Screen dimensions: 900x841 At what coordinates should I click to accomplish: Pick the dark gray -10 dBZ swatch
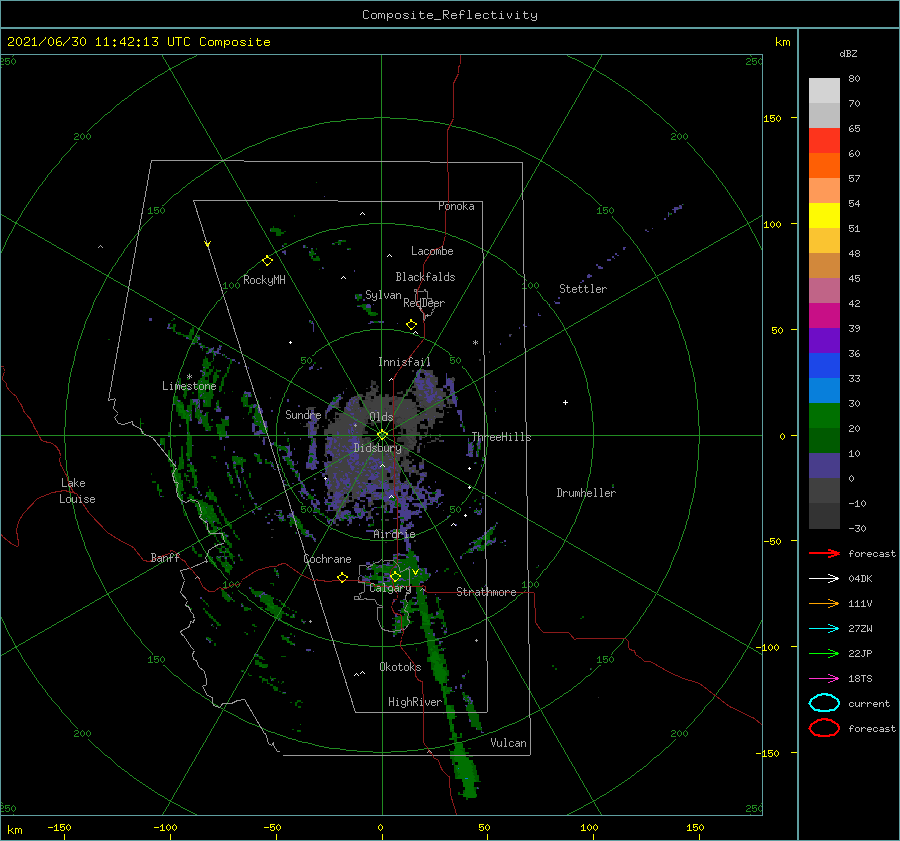[x=824, y=516]
